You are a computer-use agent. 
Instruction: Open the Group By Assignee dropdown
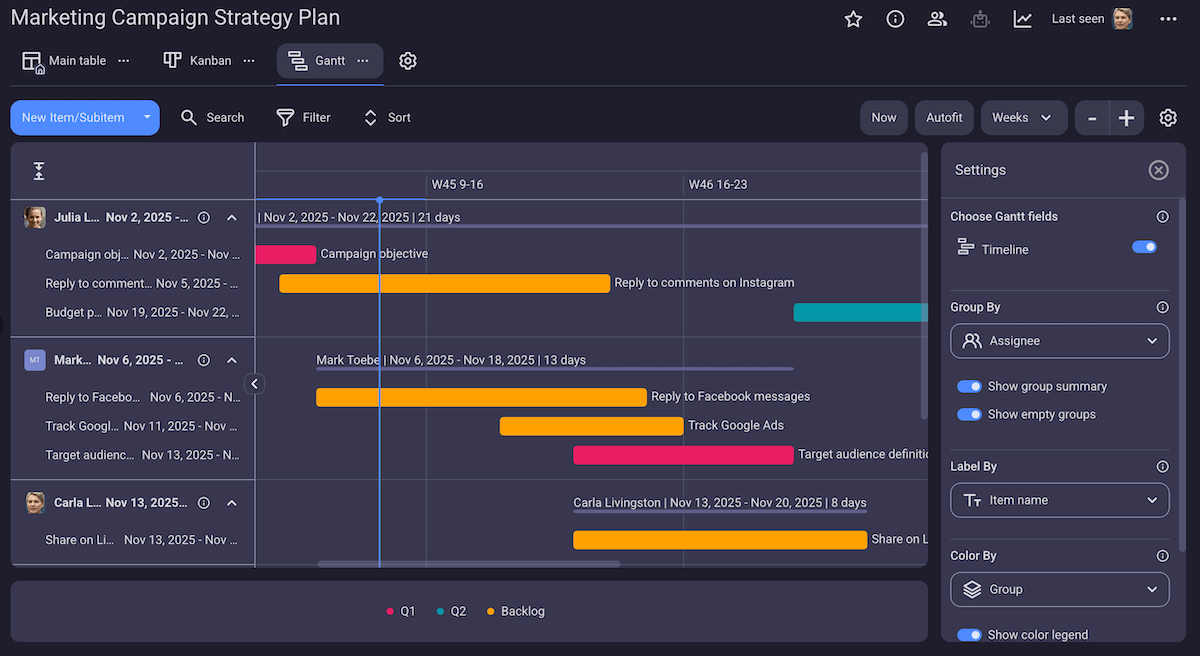1059,341
